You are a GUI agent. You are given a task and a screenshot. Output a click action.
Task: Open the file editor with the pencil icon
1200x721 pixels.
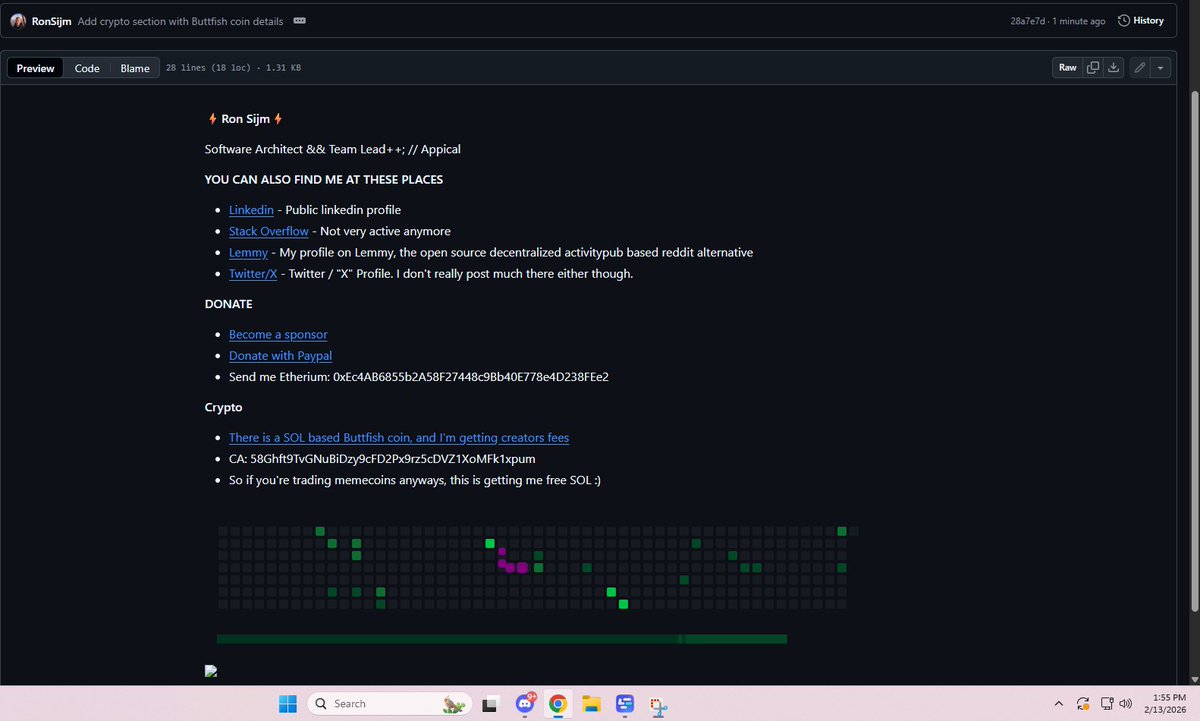click(x=1138, y=67)
